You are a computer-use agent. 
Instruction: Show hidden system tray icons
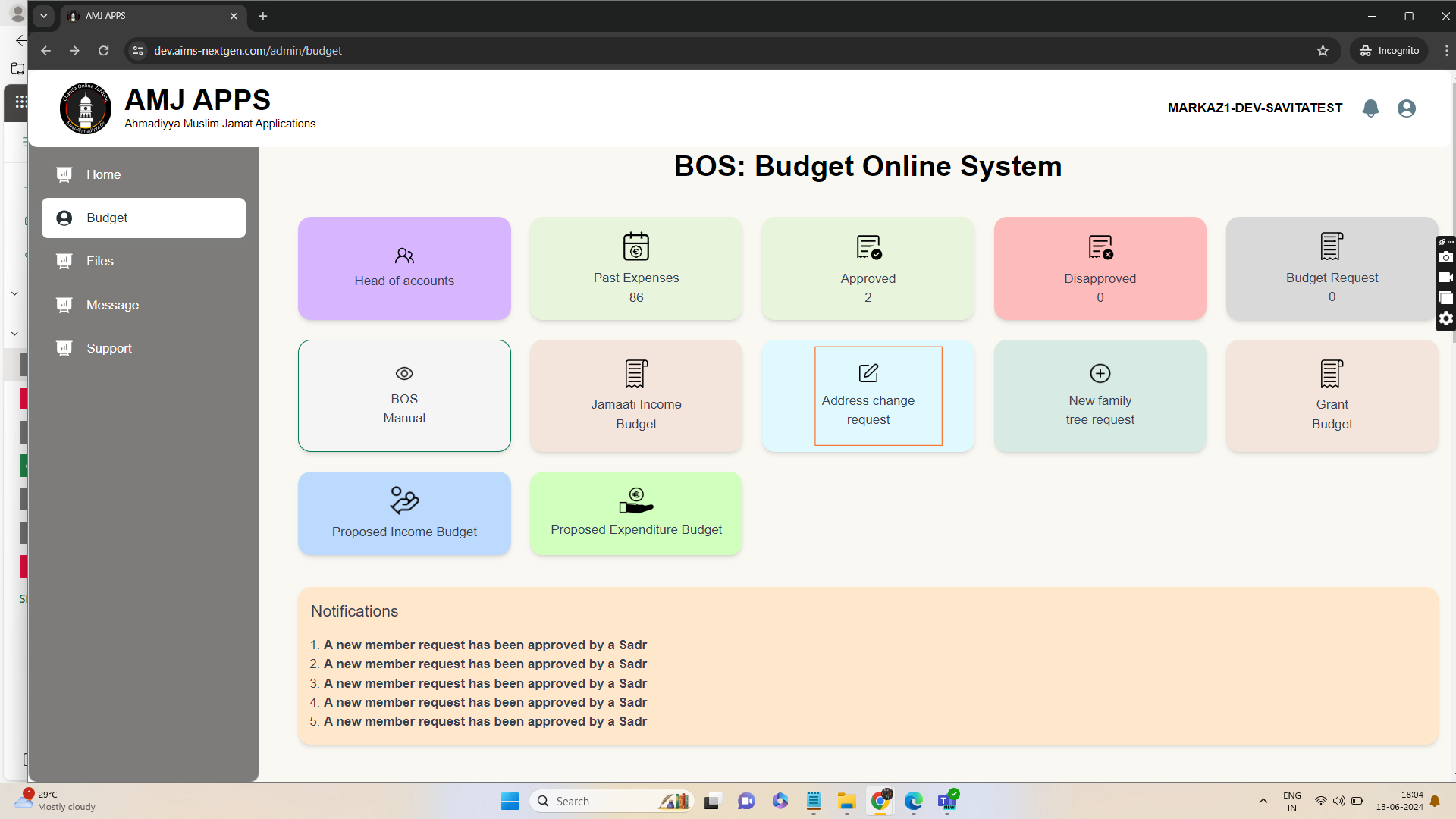click(x=1263, y=802)
